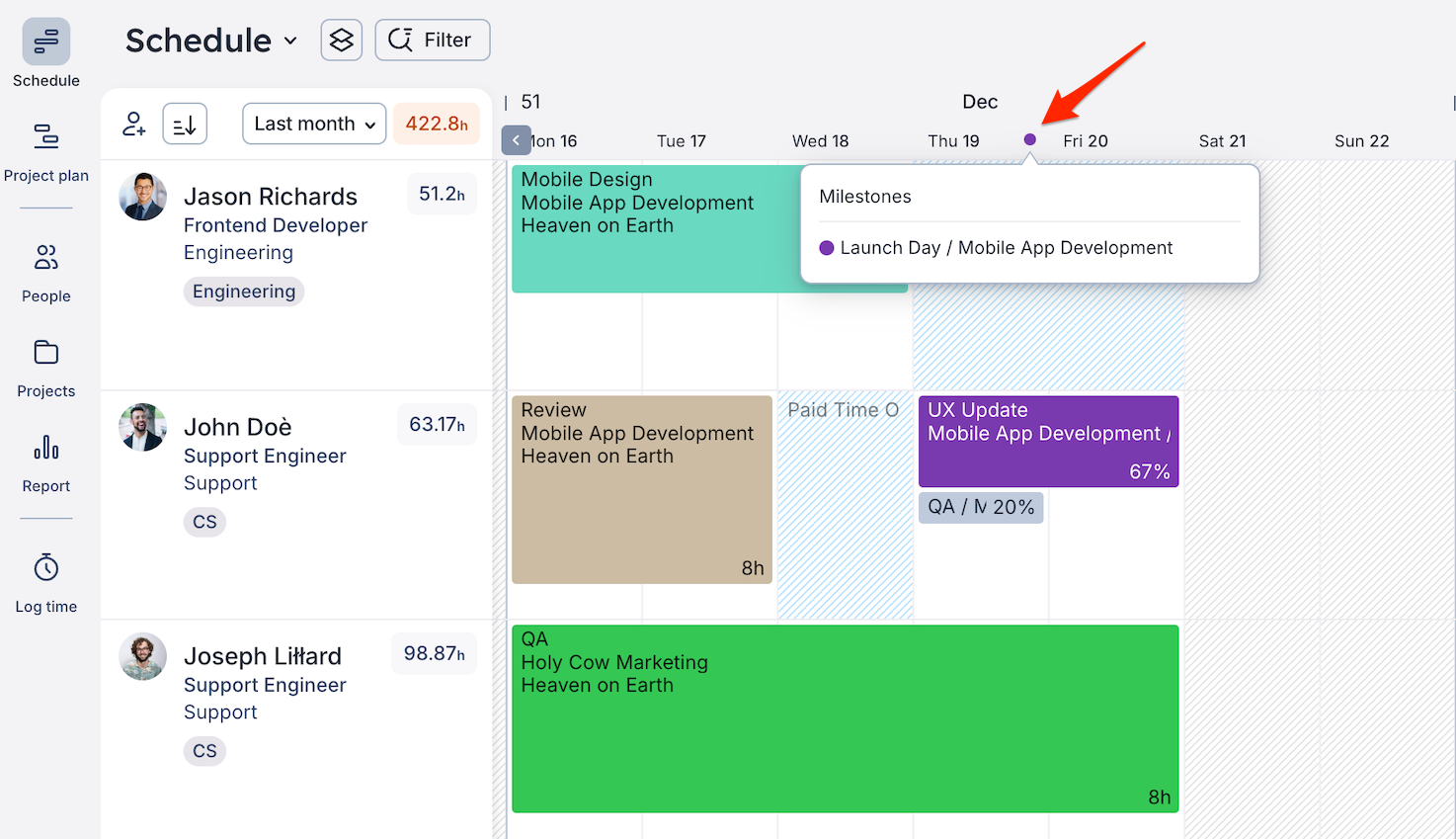The image size is (1456, 839).
Task: Click the layers view icon button
Action: [341, 41]
